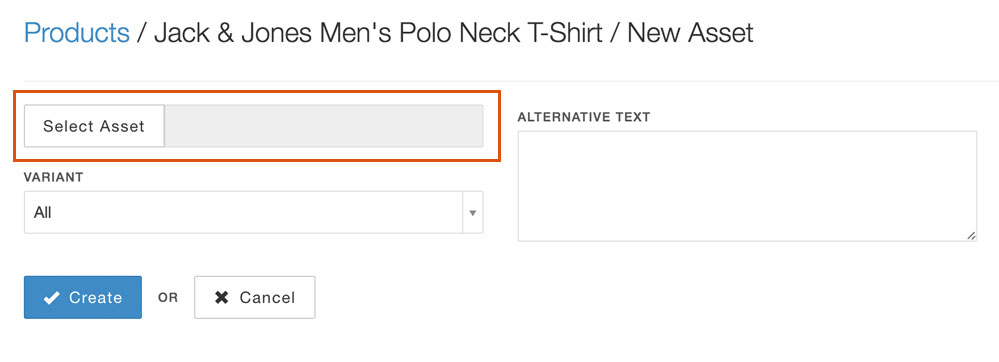Click the VARIANT field label

pyautogui.click(x=54, y=177)
